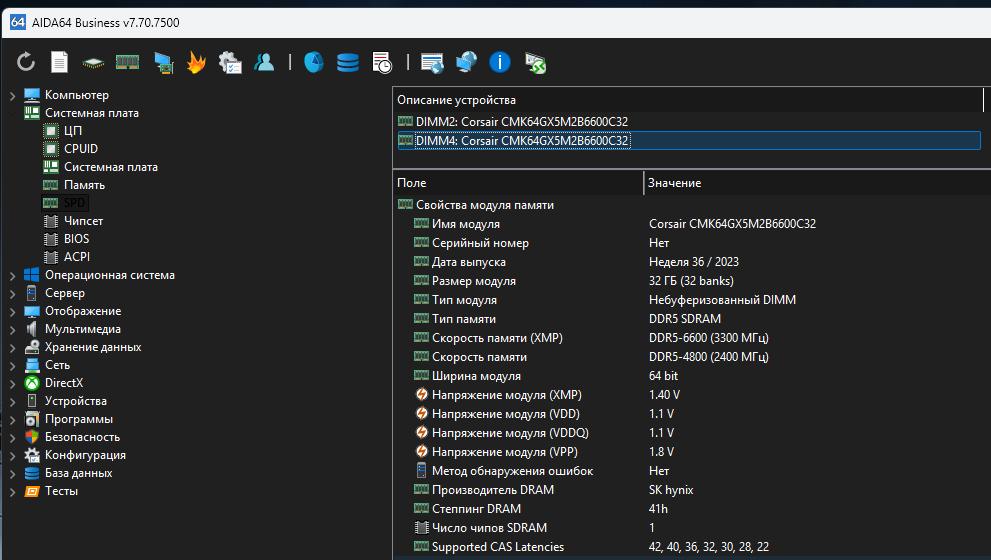
Task: Select the ACPI tree item
Action: 76,257
